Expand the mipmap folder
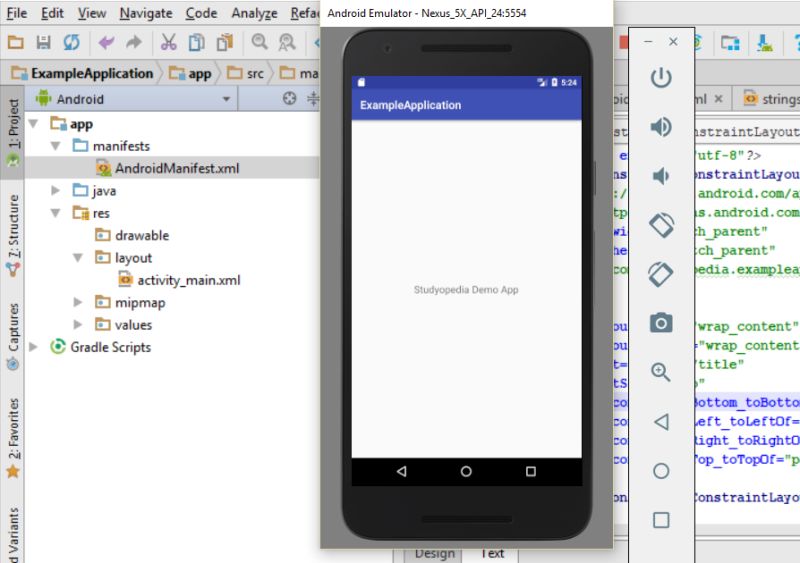 point(78,302)
